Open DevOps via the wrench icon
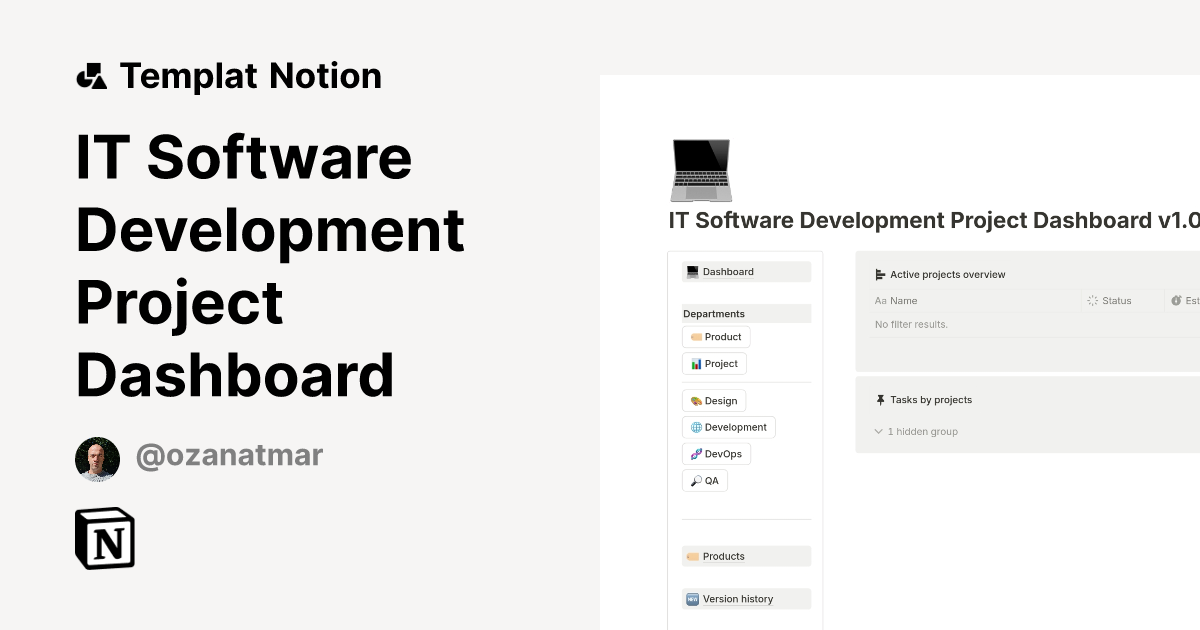Screen dimensions: 1200x630 coord(696,453)
